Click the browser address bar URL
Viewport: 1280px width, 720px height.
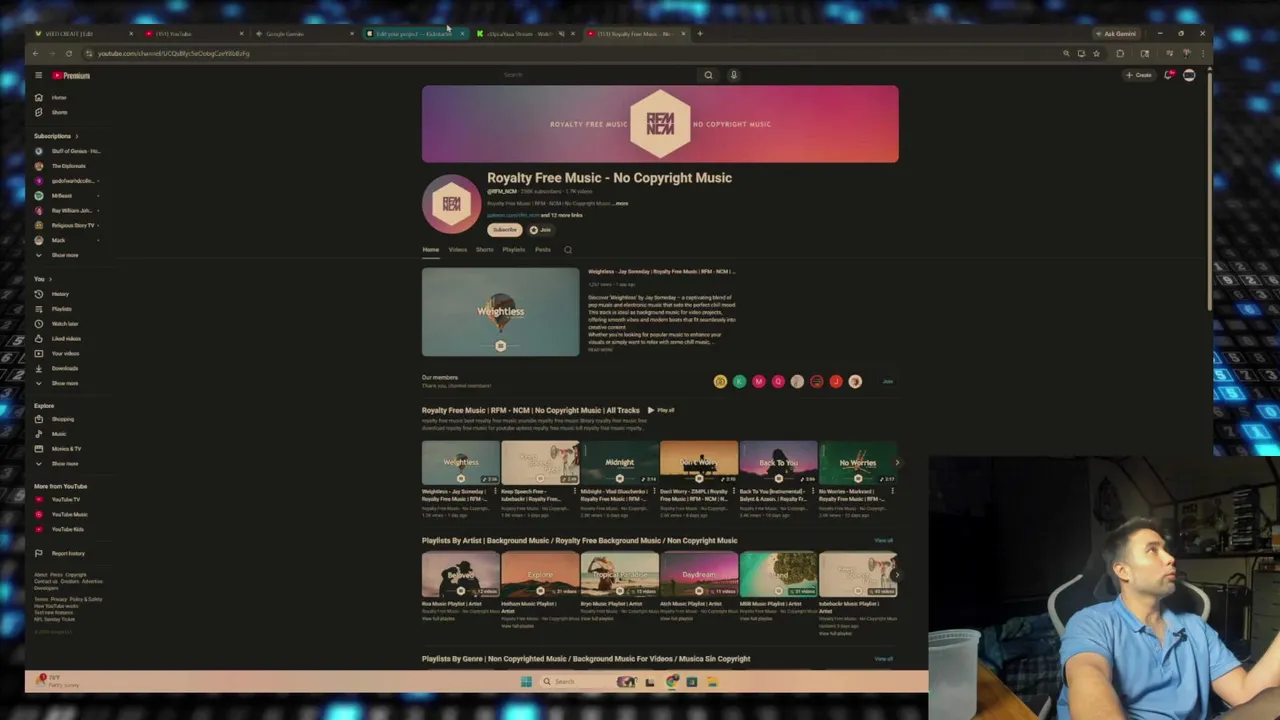(173, 53)
